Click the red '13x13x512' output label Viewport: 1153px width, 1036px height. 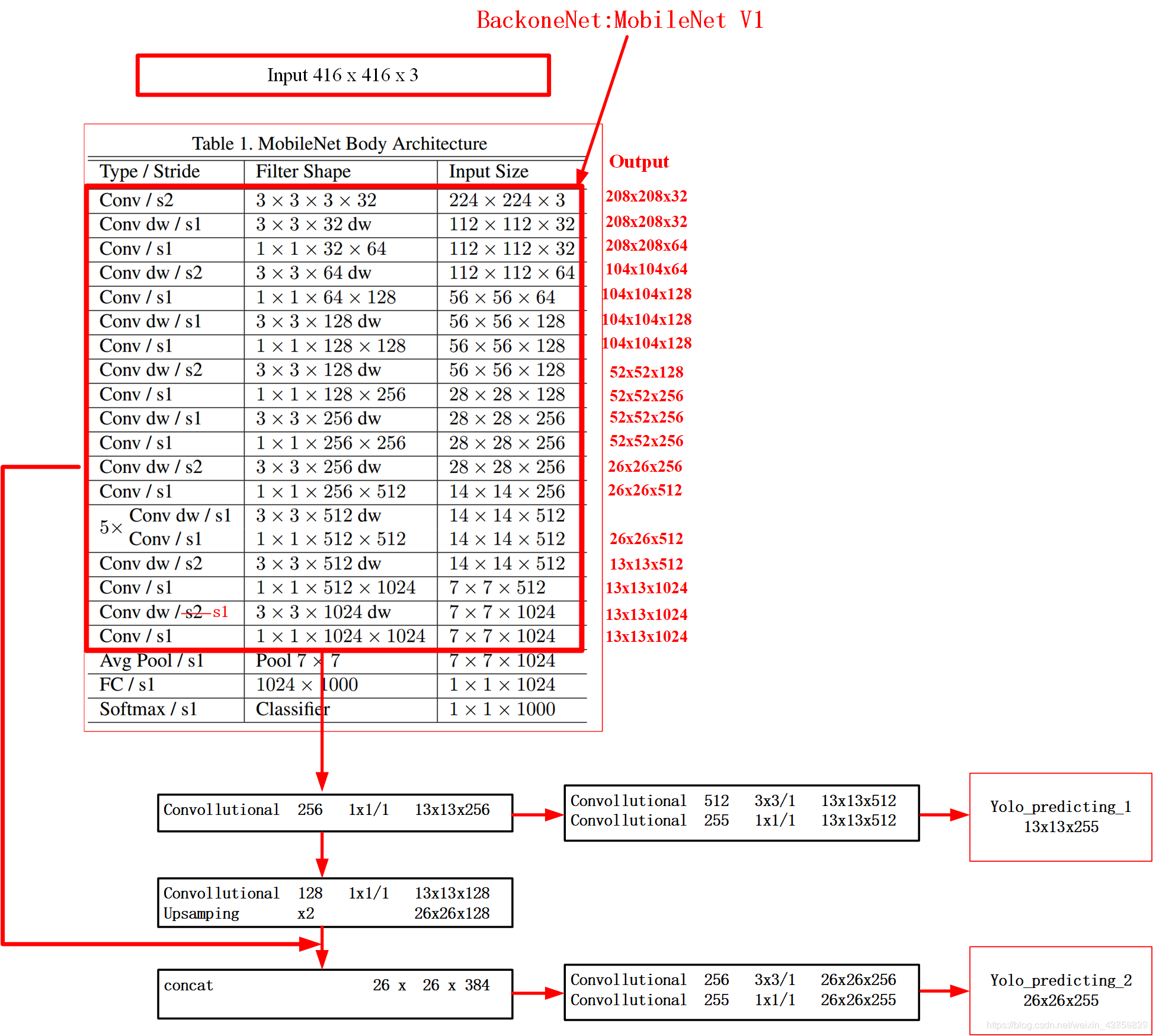[646, 564]
